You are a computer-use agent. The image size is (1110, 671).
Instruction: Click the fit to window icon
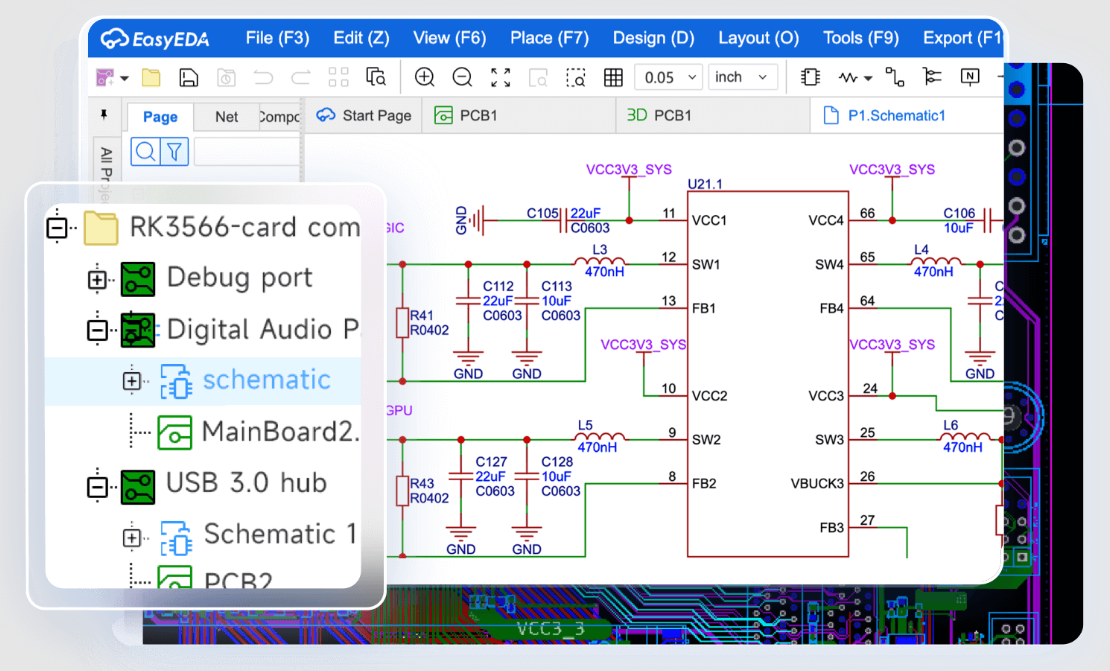click(500, 77)
